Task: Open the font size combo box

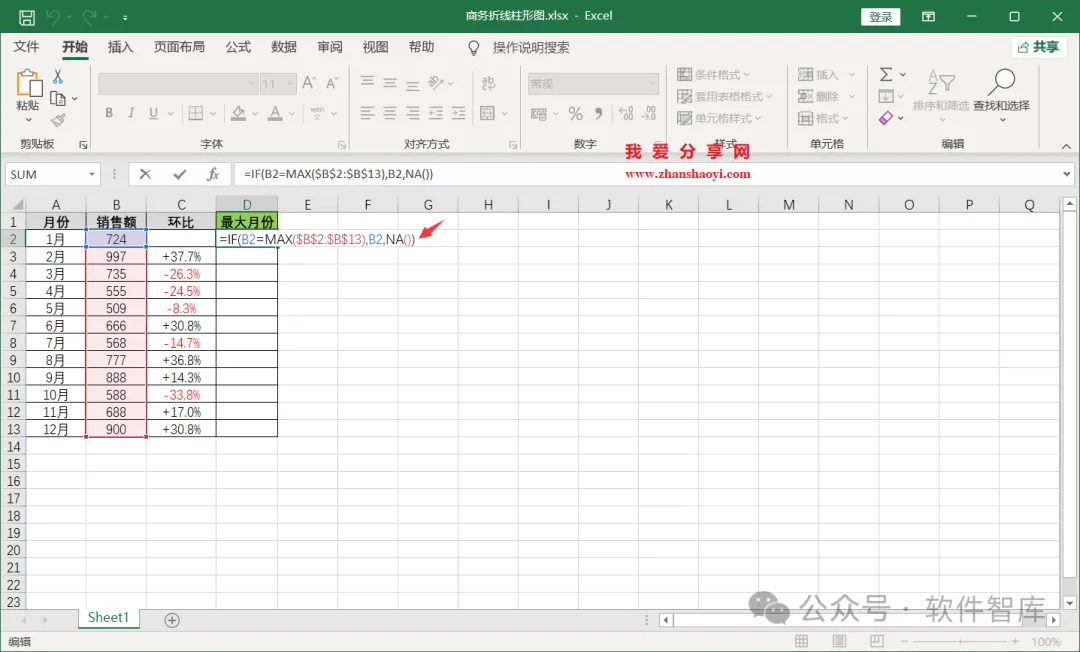Action: [x=278, y=84]
